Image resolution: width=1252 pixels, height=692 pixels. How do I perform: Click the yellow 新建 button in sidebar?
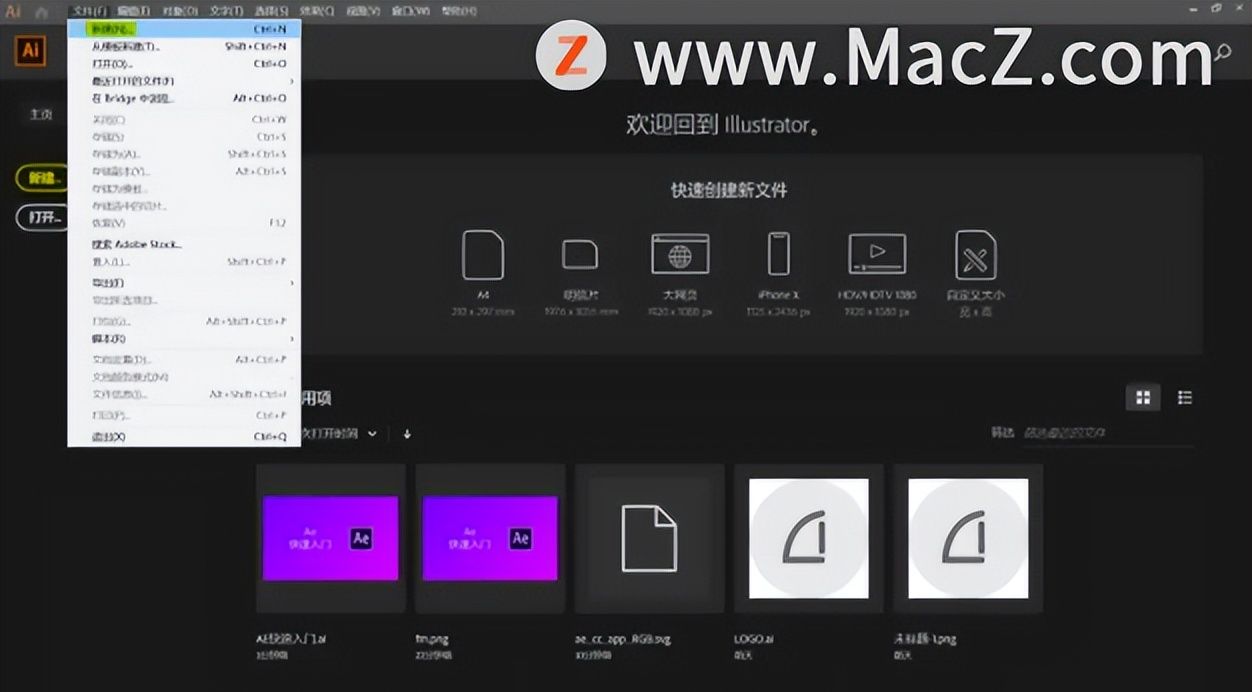[x=43, y=178]
